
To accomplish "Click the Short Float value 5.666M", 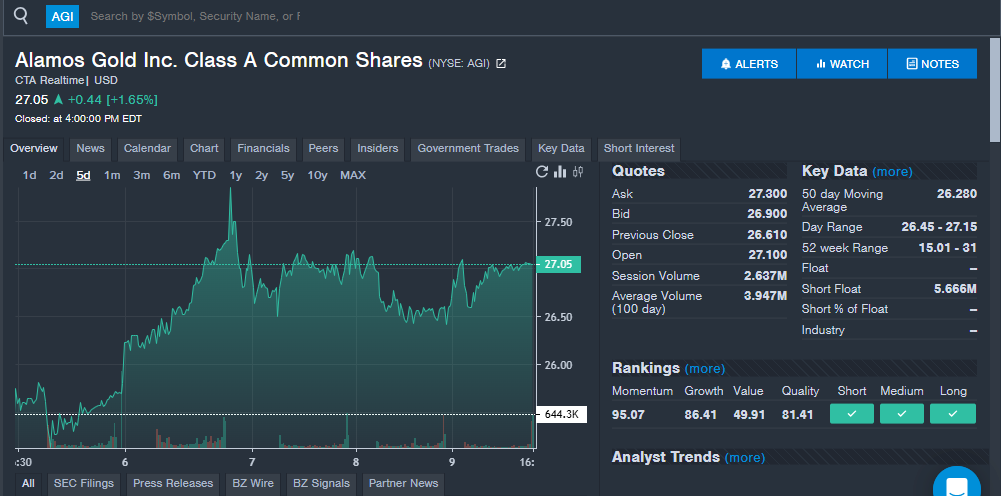I will (955, 289).
